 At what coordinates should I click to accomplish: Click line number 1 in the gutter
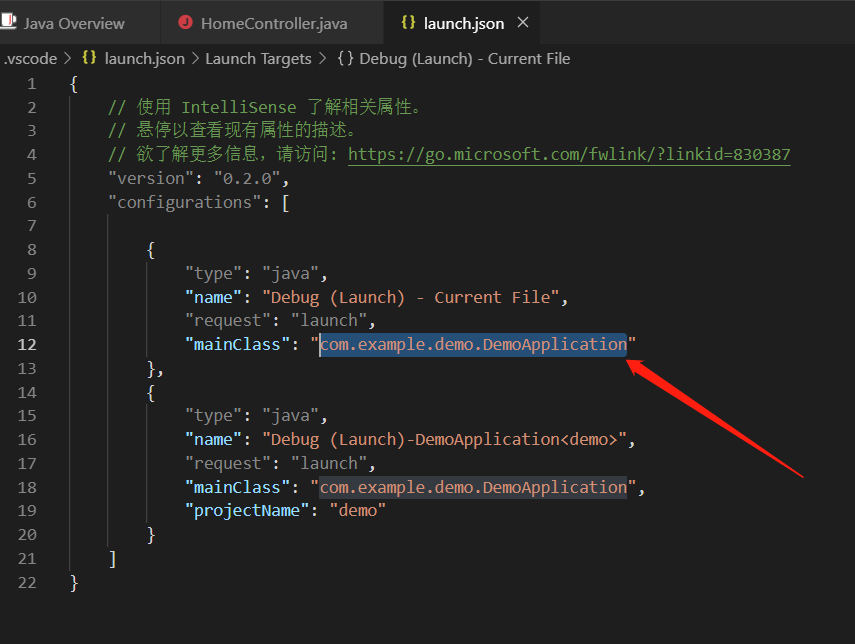coord(31,83)
